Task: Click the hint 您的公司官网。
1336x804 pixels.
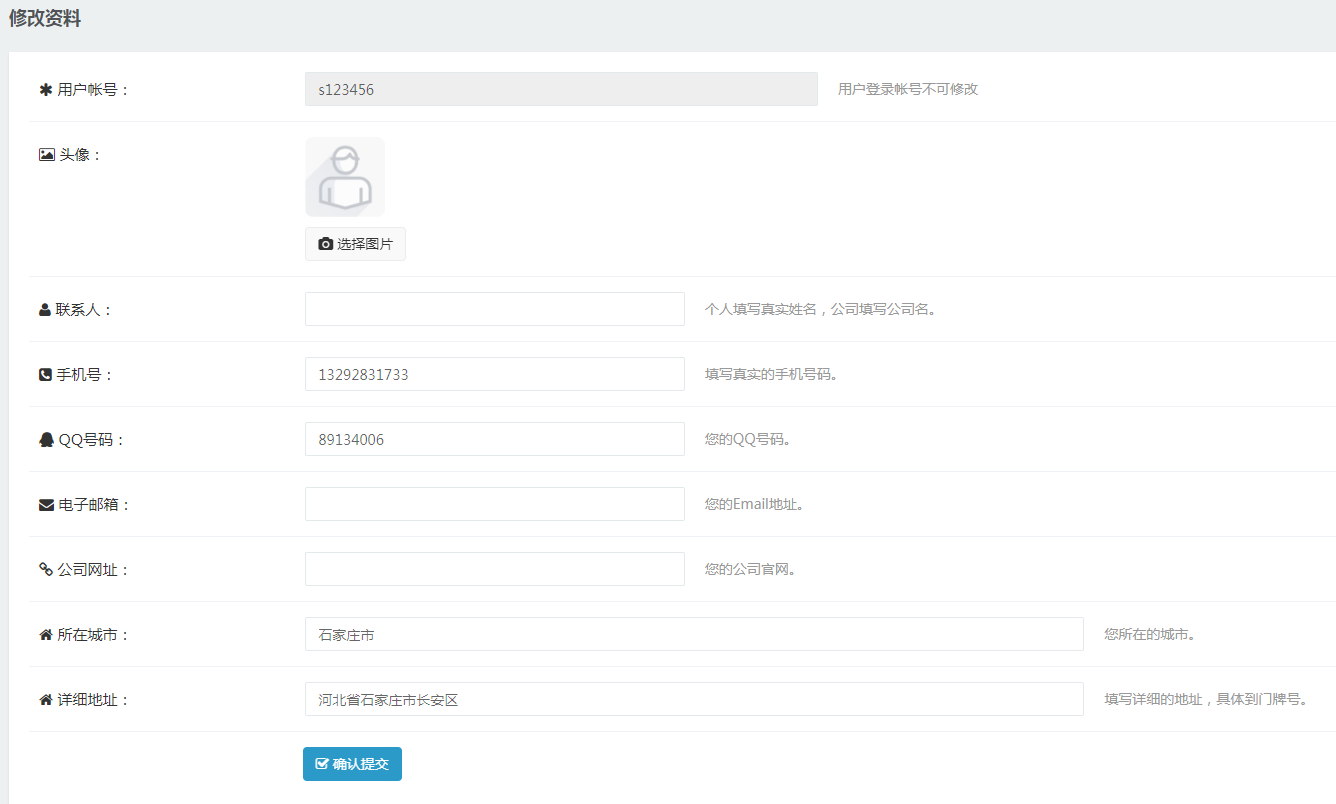Action: pos(750,569)
